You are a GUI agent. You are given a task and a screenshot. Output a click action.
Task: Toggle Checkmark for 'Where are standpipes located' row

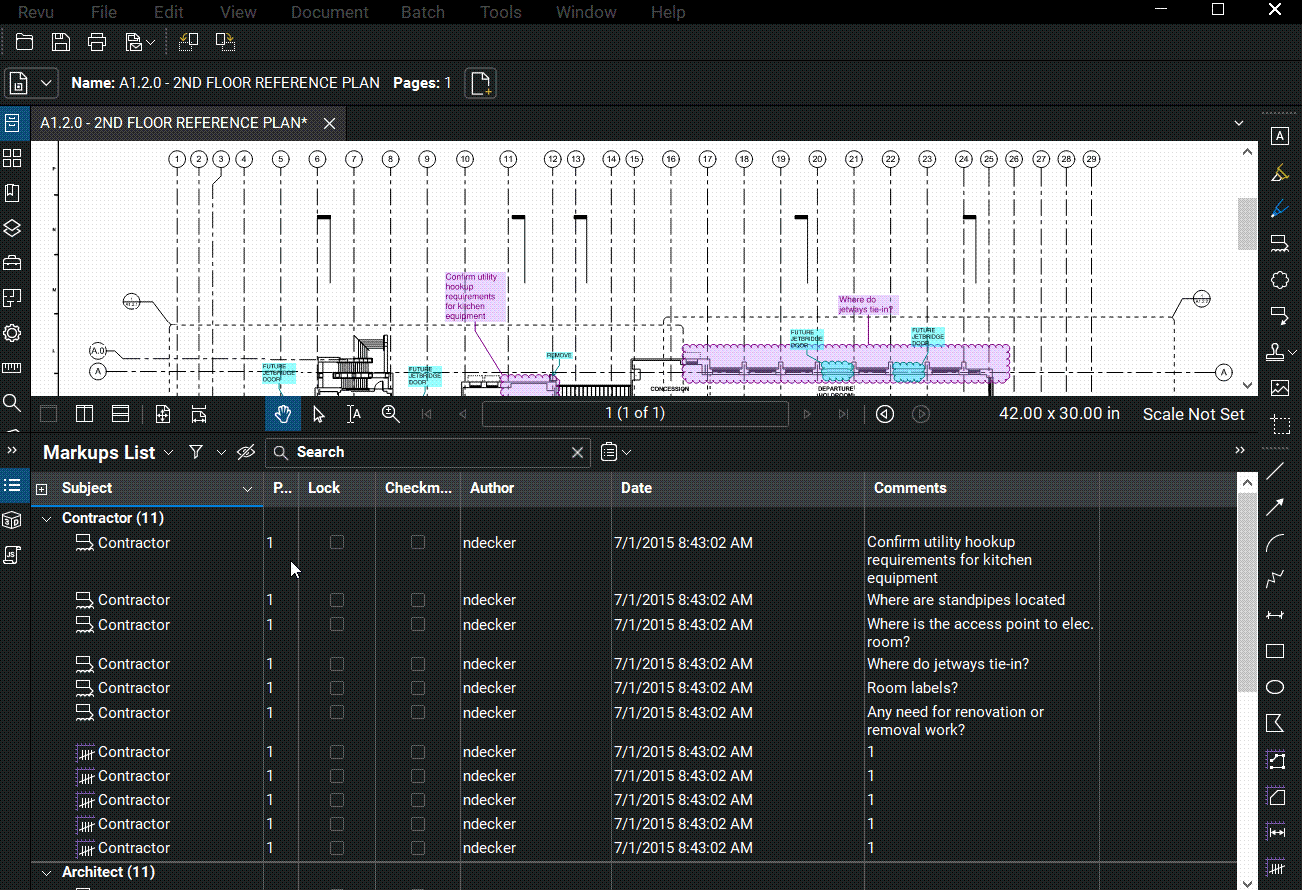pyautogui.click(x=418, y=600)
